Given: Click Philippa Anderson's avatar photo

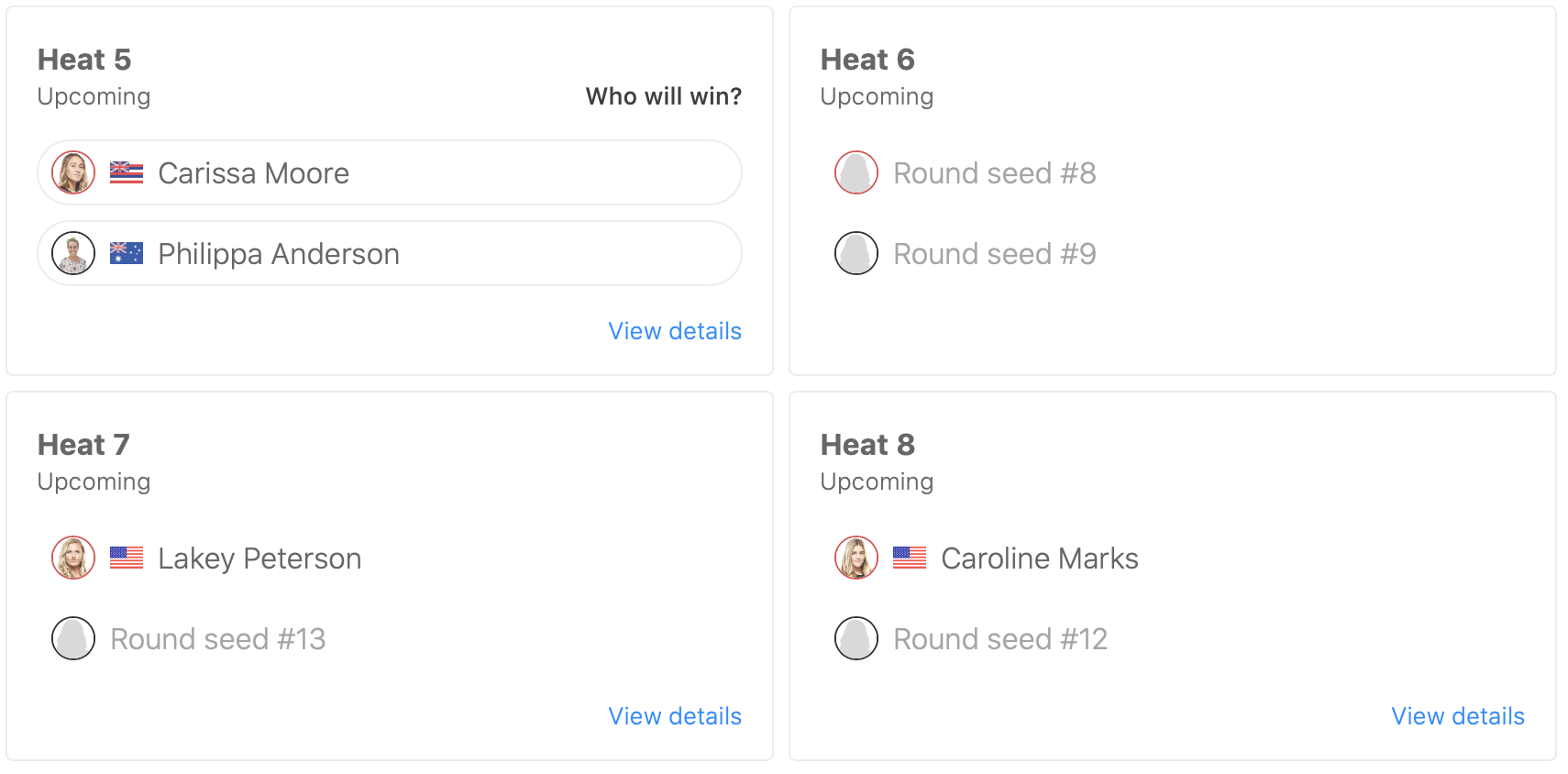Looking at the screenshot, I should (73, 253).
